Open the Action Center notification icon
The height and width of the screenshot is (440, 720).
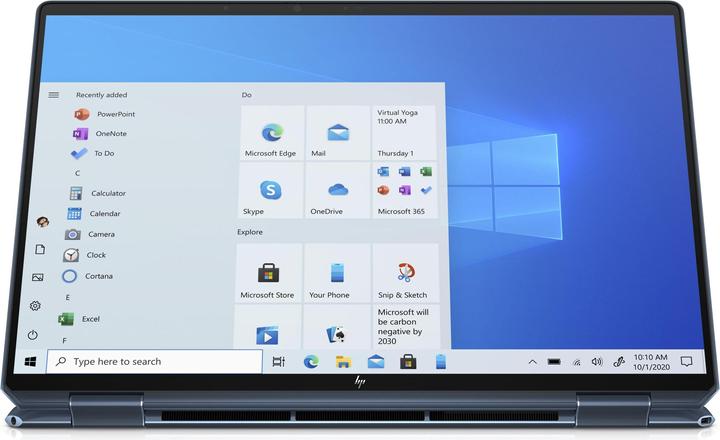pyautogui.click(x=686, y=362)
